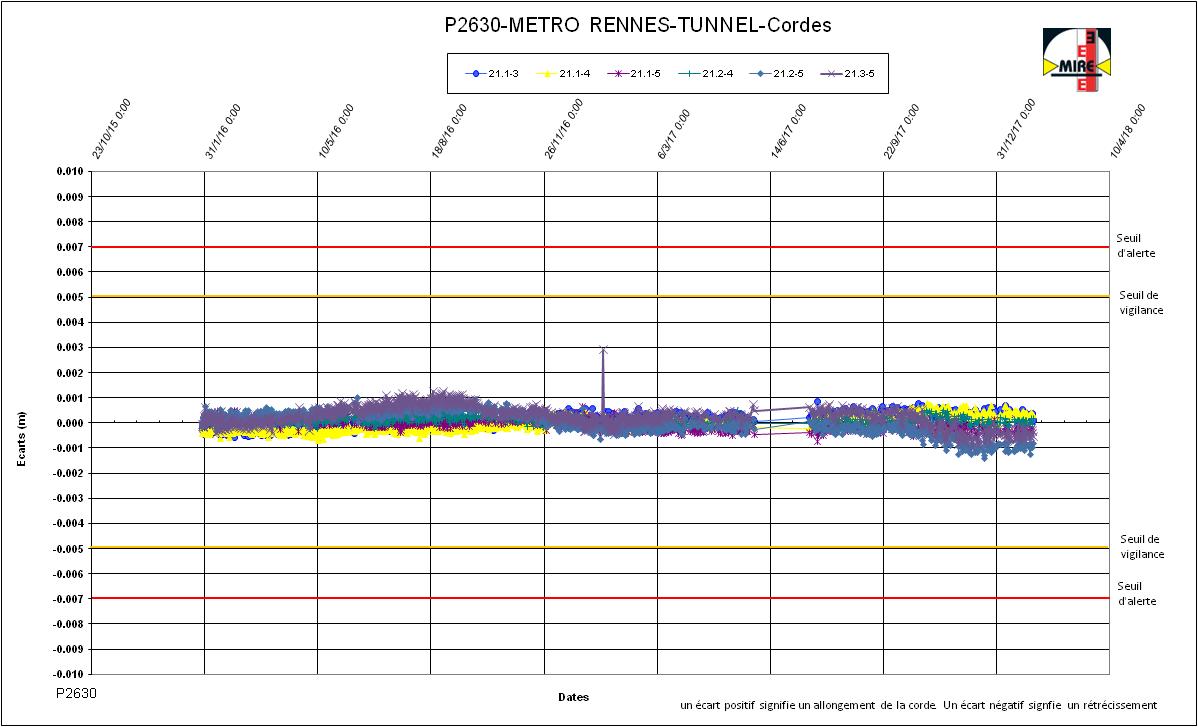Select the 21.1-3 legend entry
The height and width of the screenshot is (727, 1198).
pyautogui.click(x=492, y=73)
